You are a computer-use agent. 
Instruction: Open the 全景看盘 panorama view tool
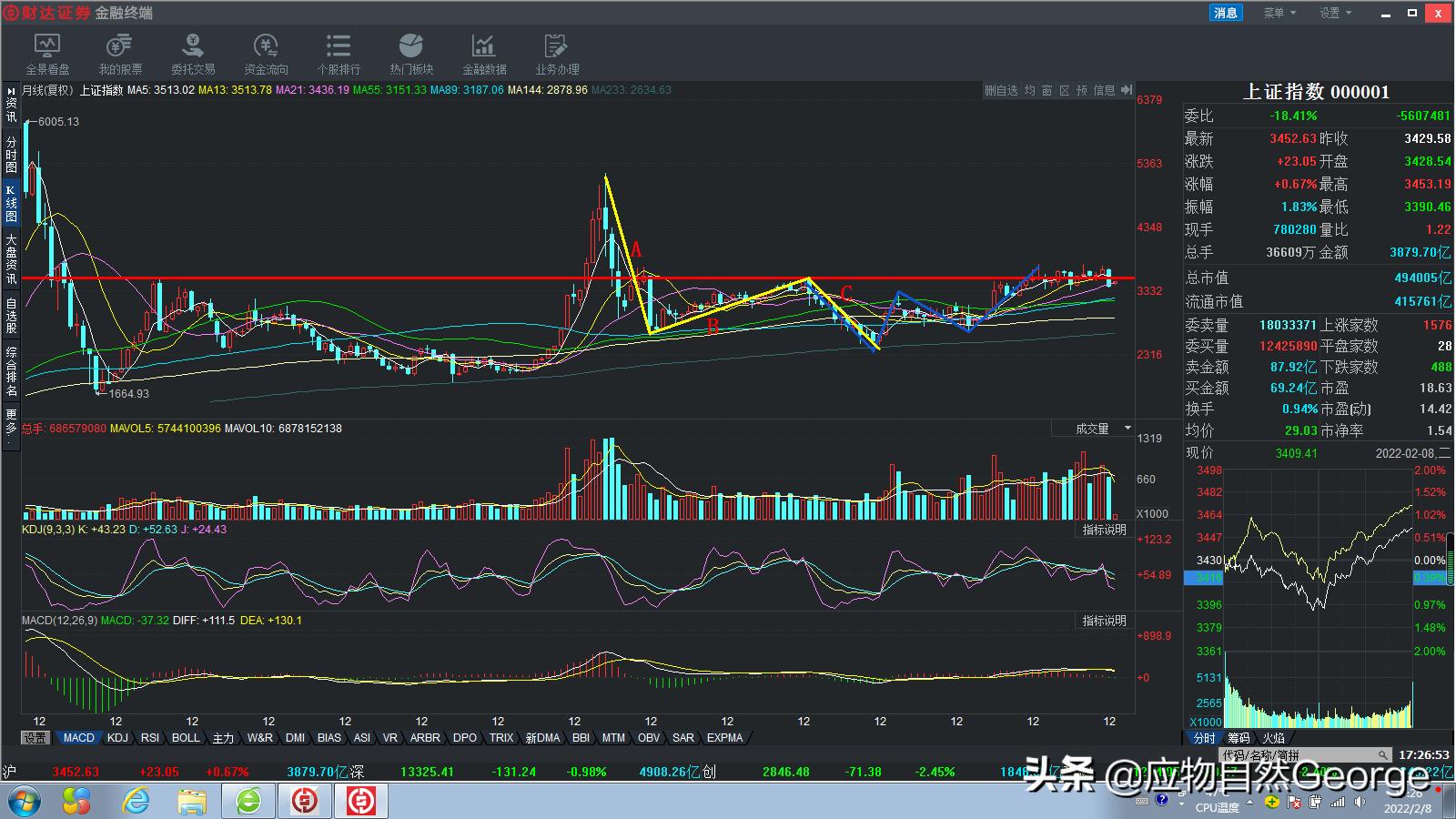click(47, 53)
